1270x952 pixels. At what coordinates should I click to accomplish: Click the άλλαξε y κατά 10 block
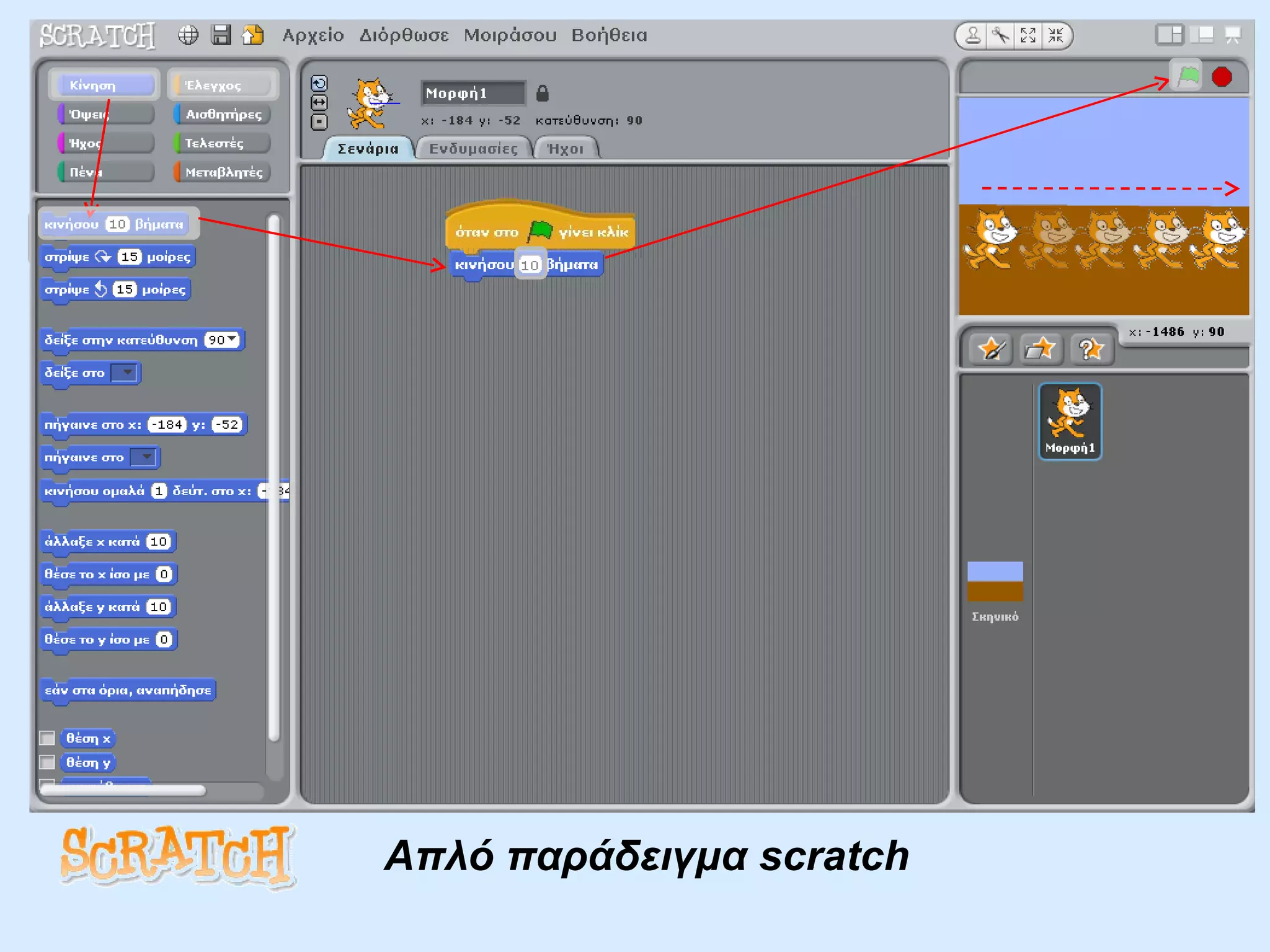coord(109,607)
